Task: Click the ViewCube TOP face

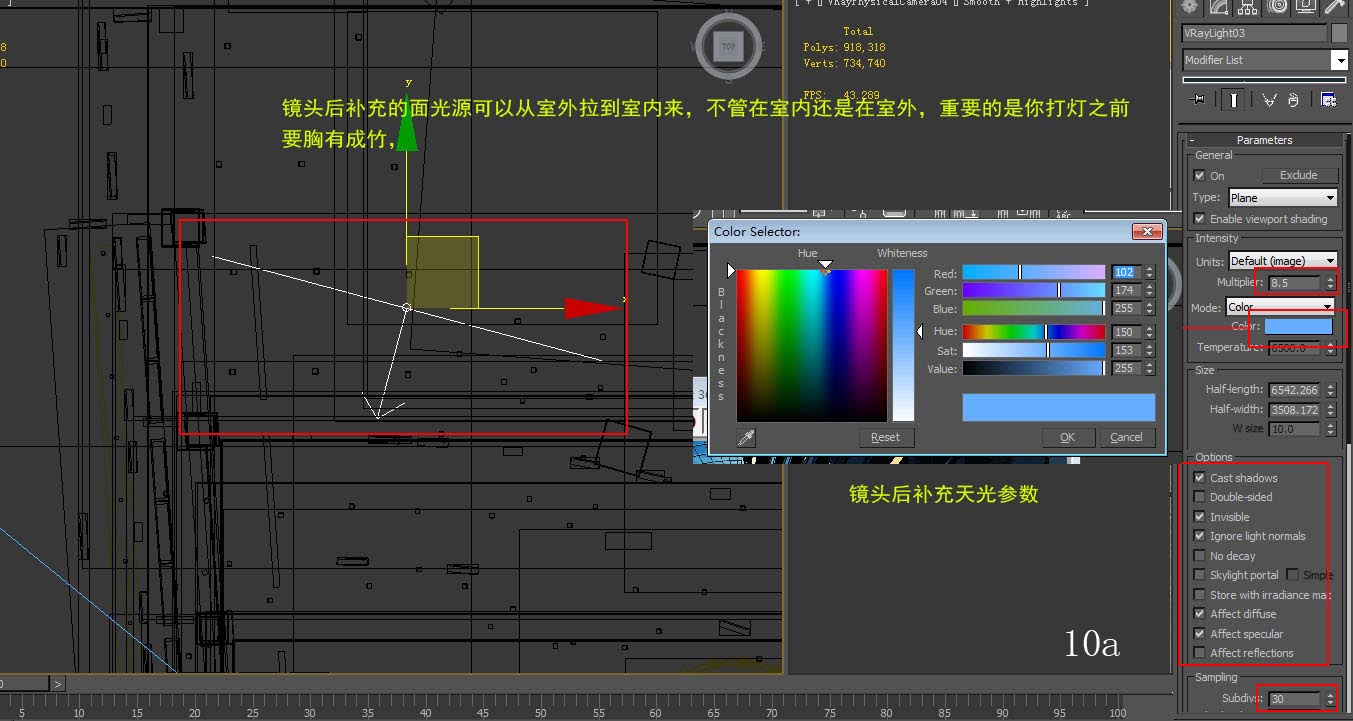Action: (728, 46)
